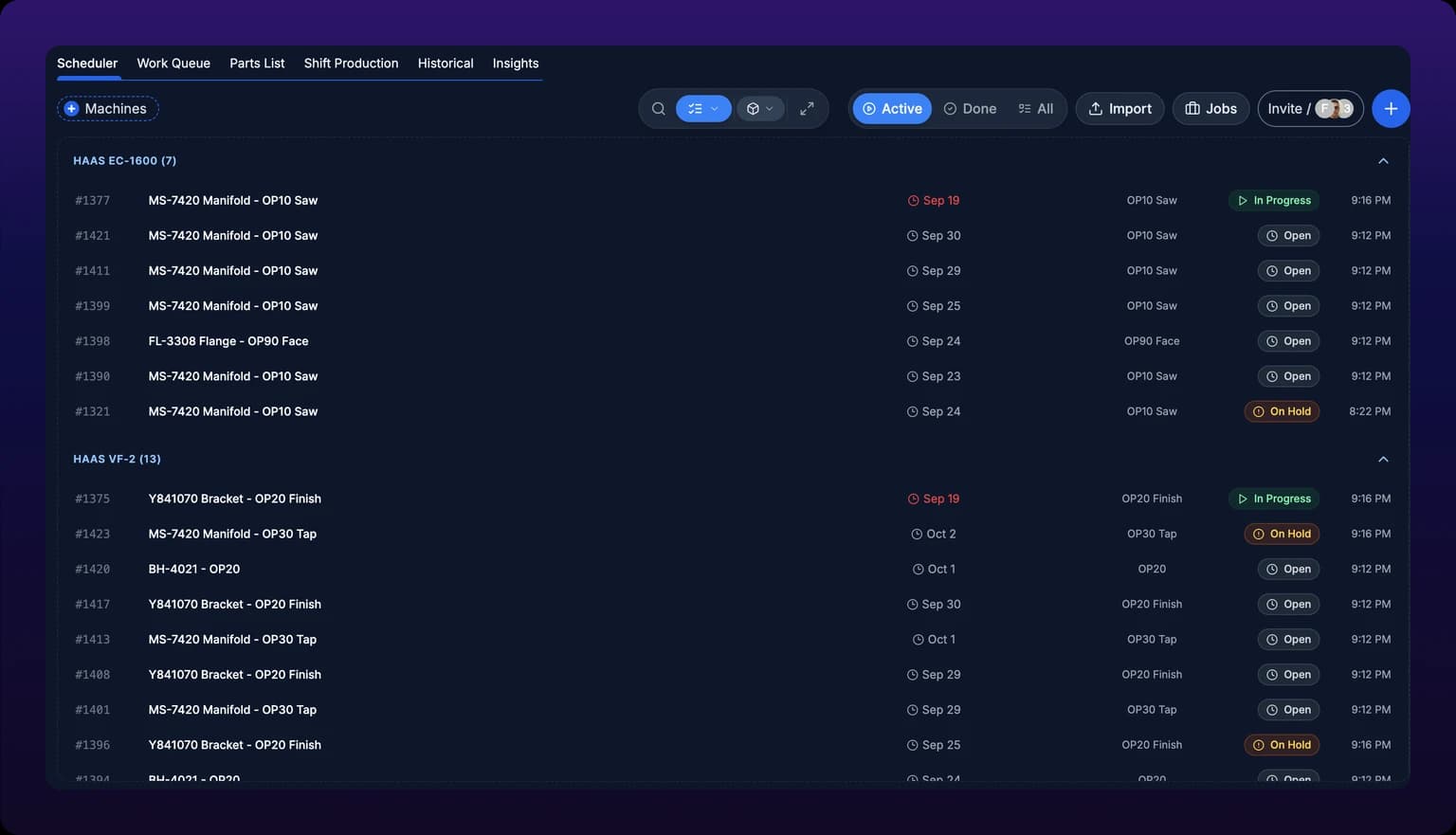The height and width of the screenshot is (835, 1456).
Task: Click overdue Sep 19 date on job #1377
Action: pyautogui.click(x=934, y=201)
